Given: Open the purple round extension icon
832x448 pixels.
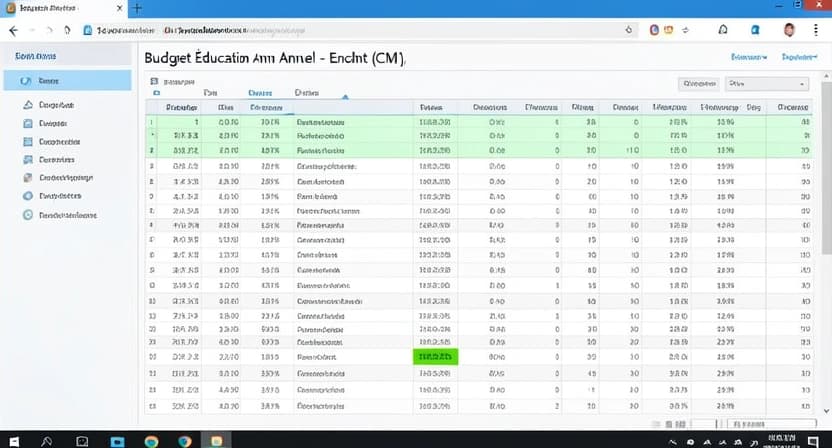Looking at the screenshot, I should (654, 30).
